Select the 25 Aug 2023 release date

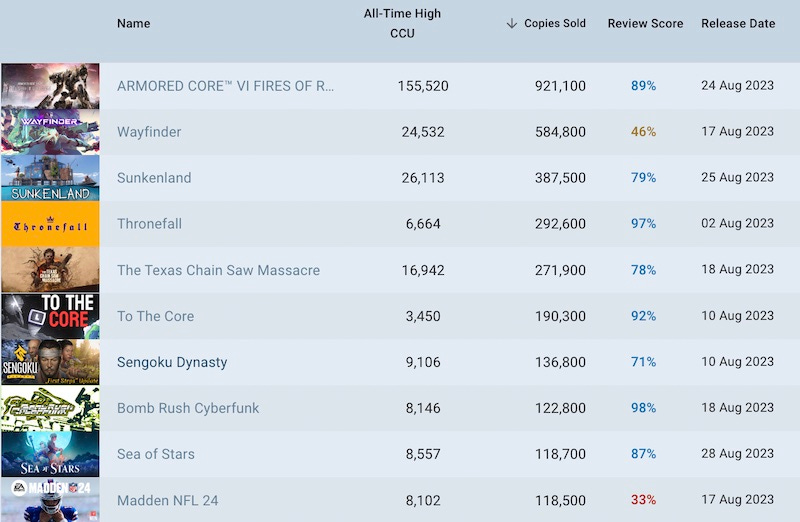(737, 177)
